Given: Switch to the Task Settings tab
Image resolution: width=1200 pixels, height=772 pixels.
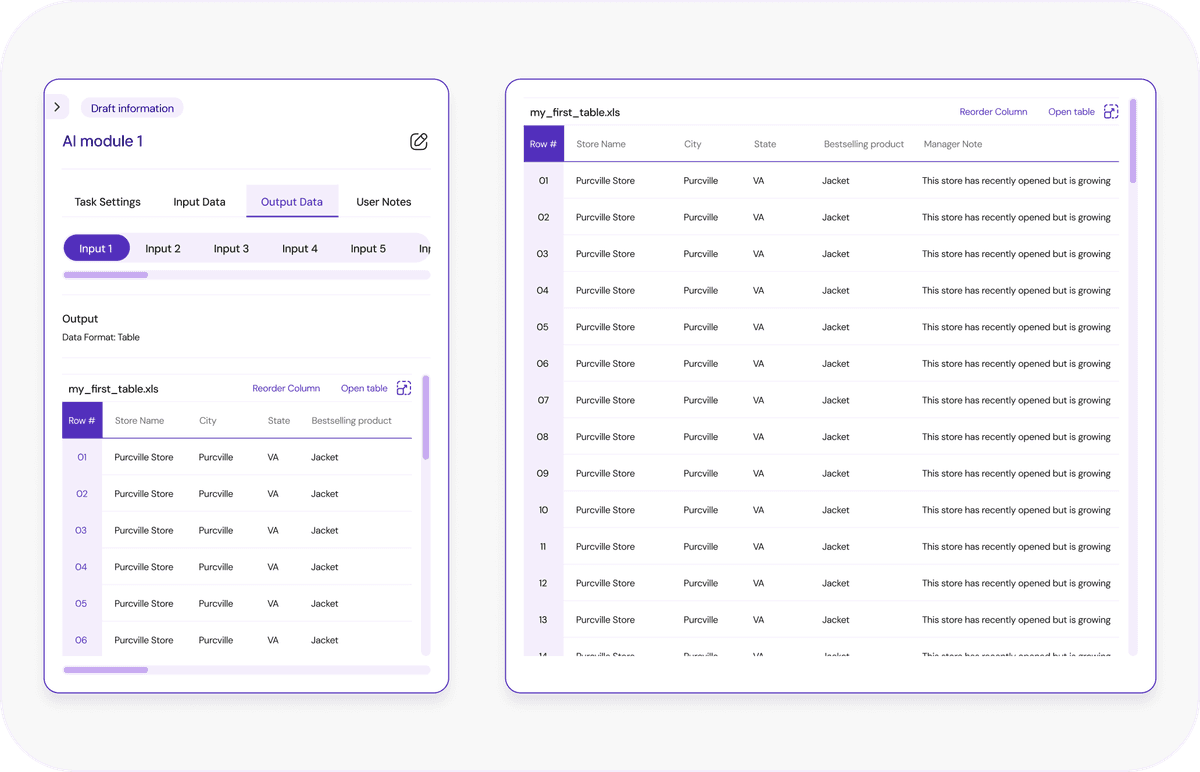Looking at the screenshot, I should (107, 202).
